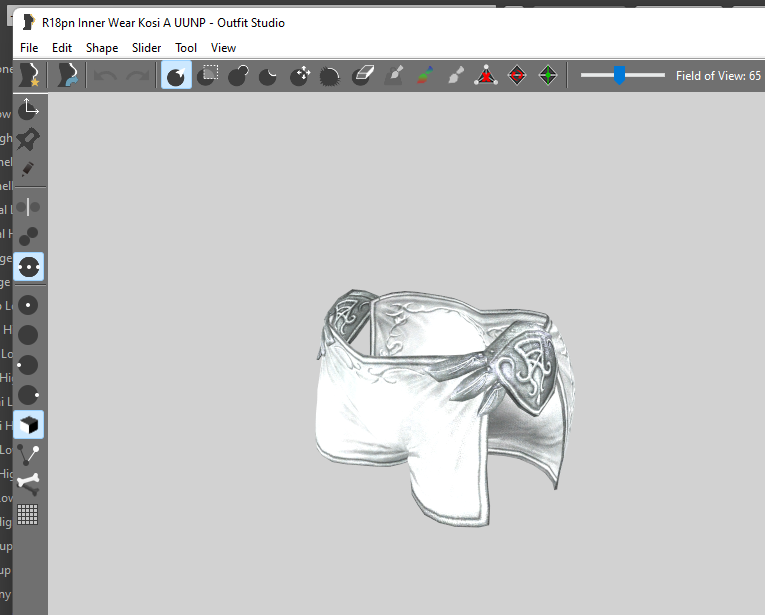Activate the Vertex edit pencil tool
The image size is (765, 615).
(x=28, y=169)
